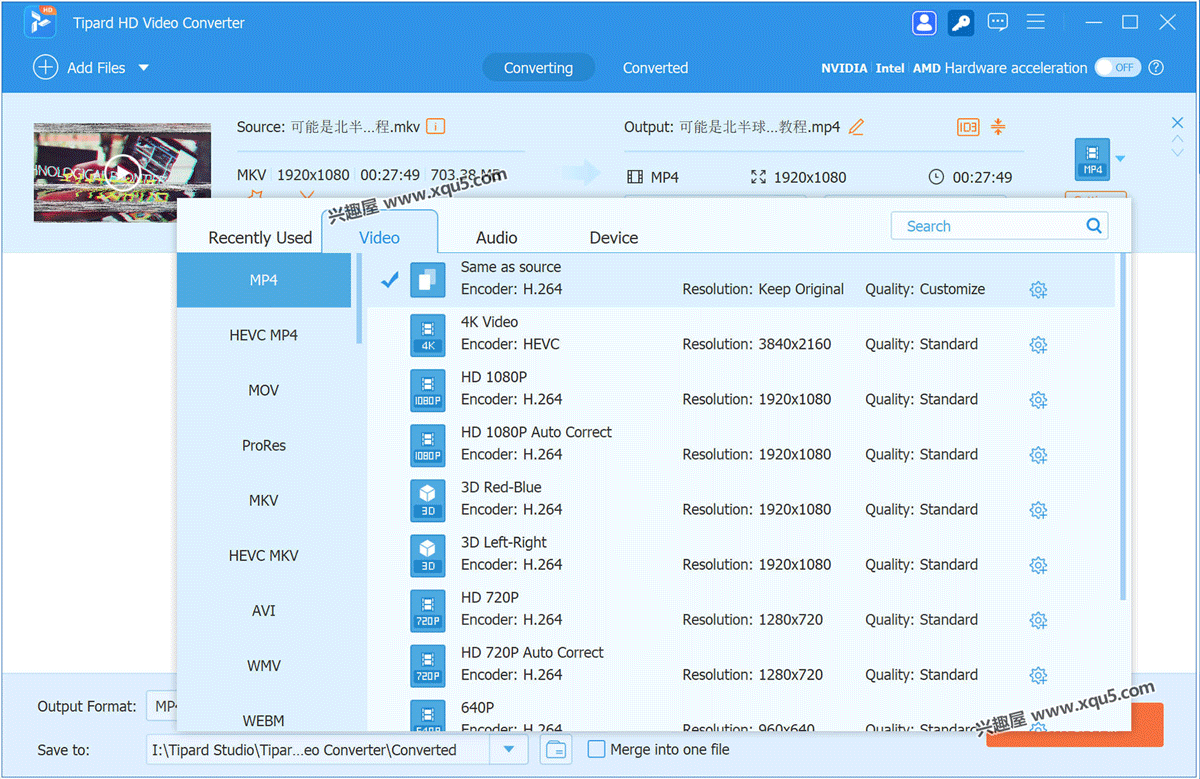The image size is (1200, 779).
Task: Play the video thumbnail preview
Action: click(122, 174)
